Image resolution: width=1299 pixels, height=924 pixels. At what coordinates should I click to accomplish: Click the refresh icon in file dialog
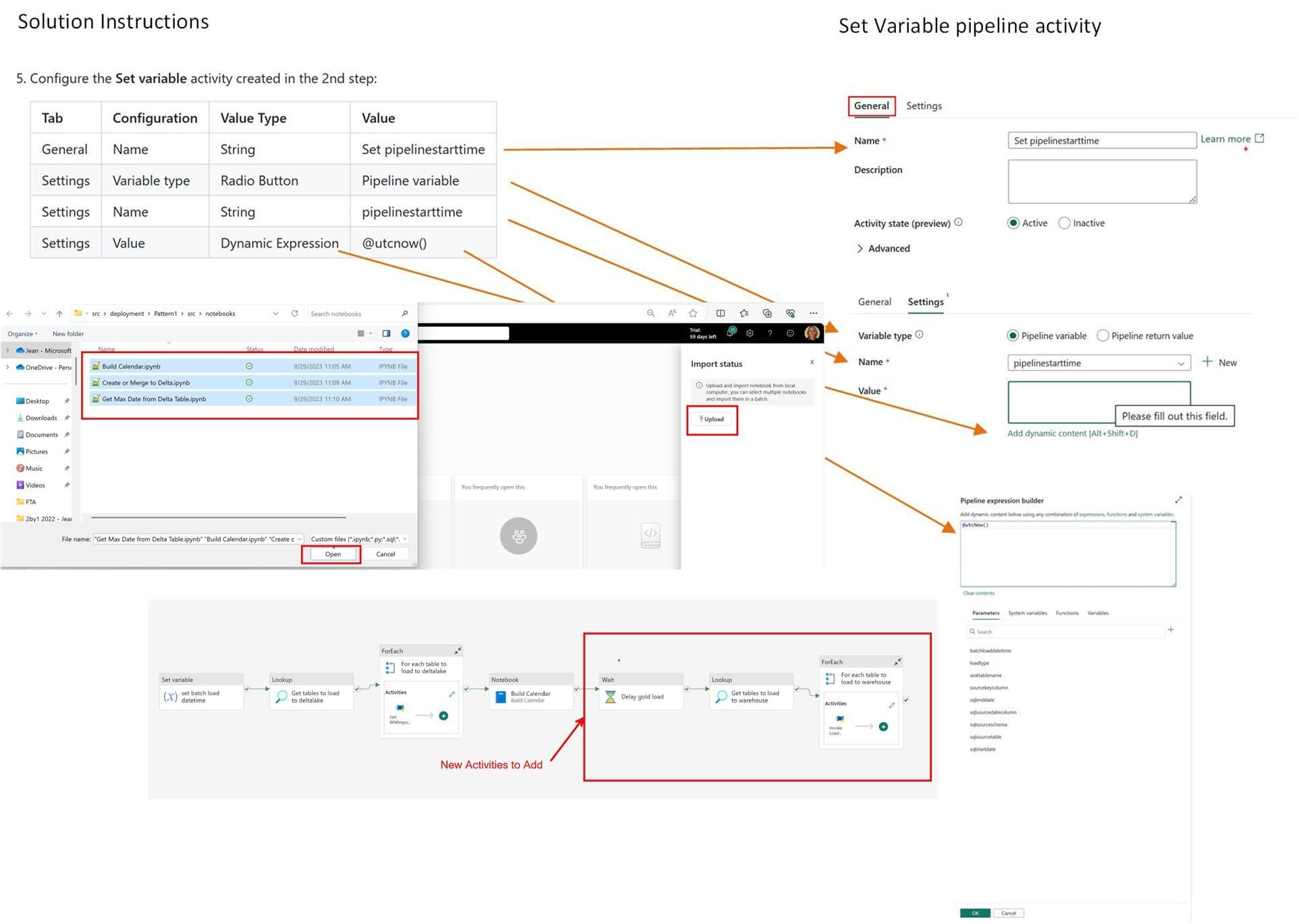coord(294,314)
